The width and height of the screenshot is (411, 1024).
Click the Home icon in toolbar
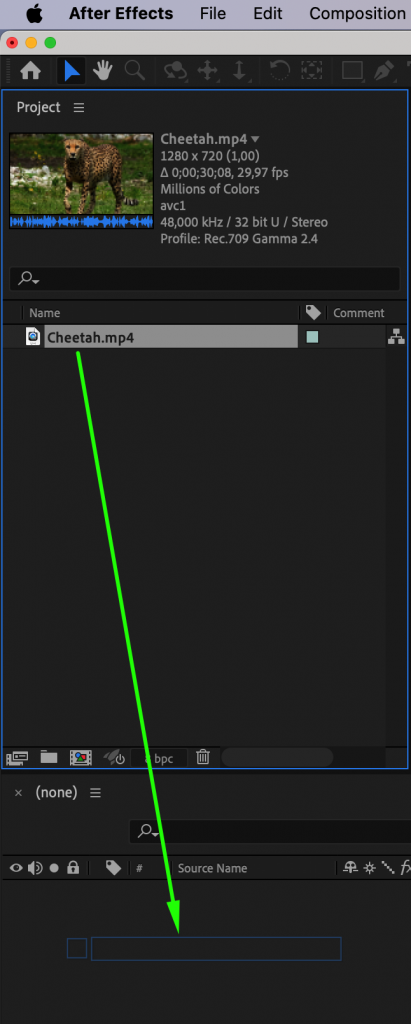pos(30,71)
